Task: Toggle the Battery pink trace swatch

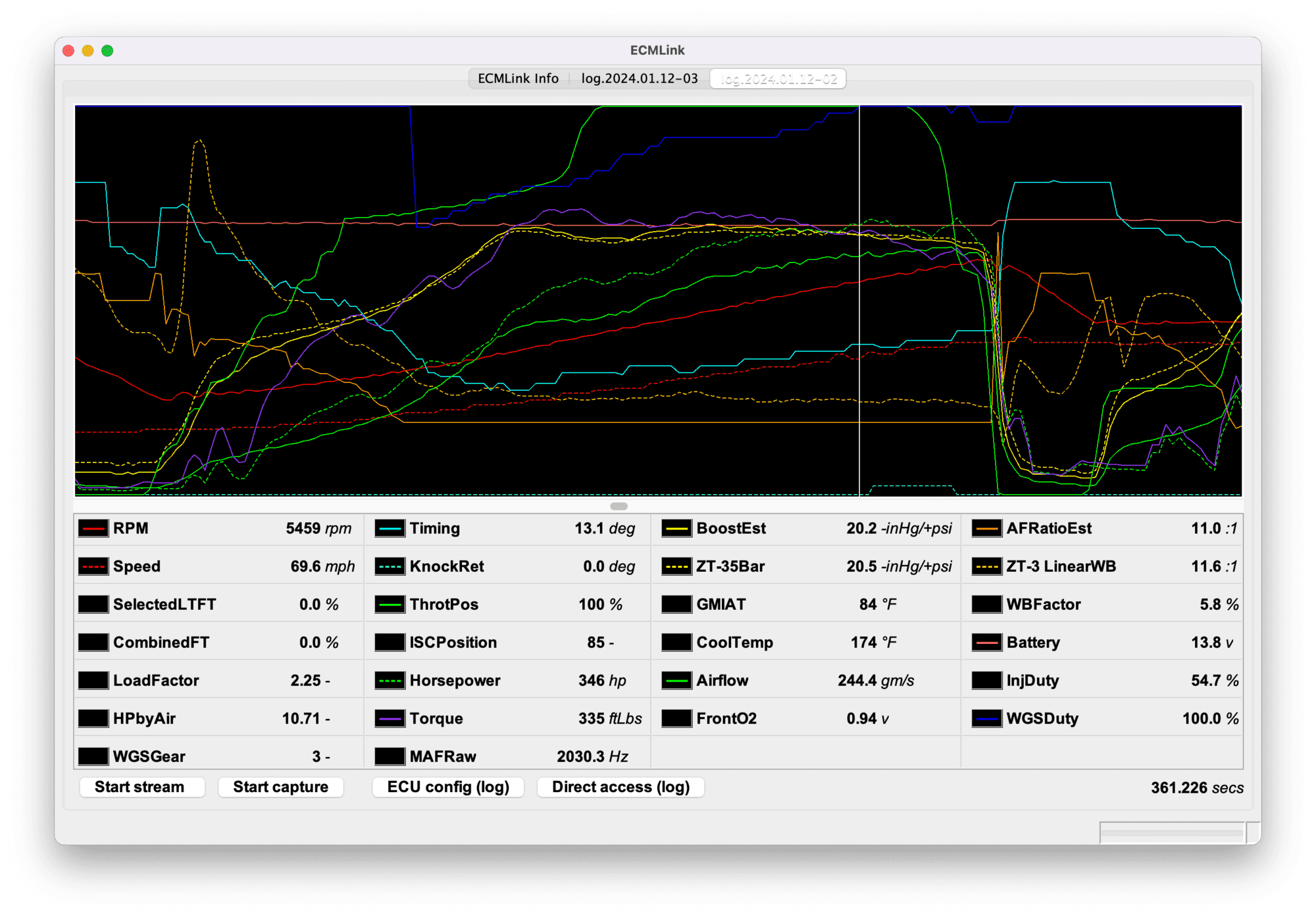Action: [986, 643]
